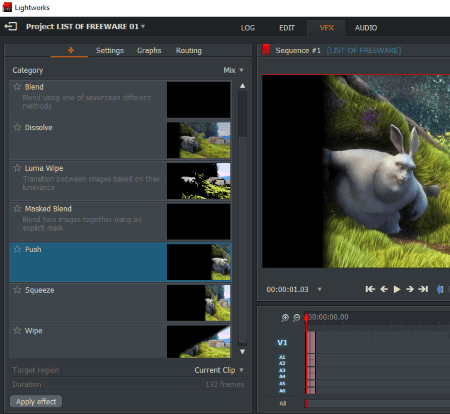Click the exit project arrow icon
The width and height of the screenshot is (450, 414).
[11, 26]
